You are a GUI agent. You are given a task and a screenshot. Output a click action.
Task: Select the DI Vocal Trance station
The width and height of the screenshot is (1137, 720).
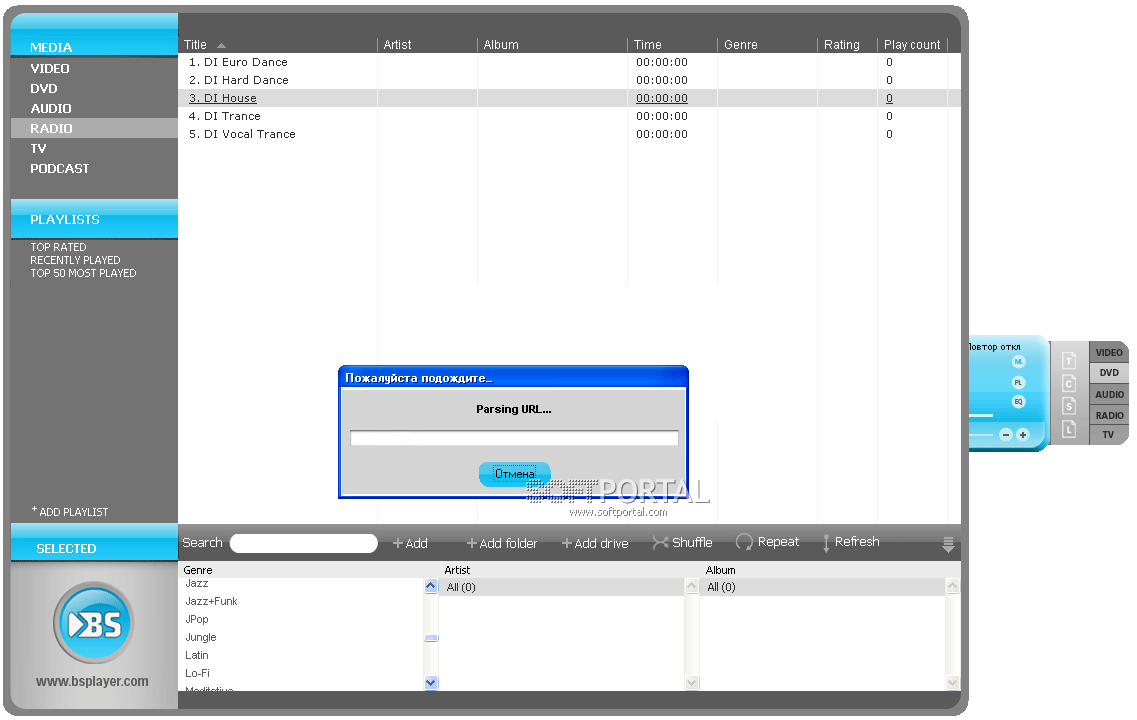coord(569,134)
